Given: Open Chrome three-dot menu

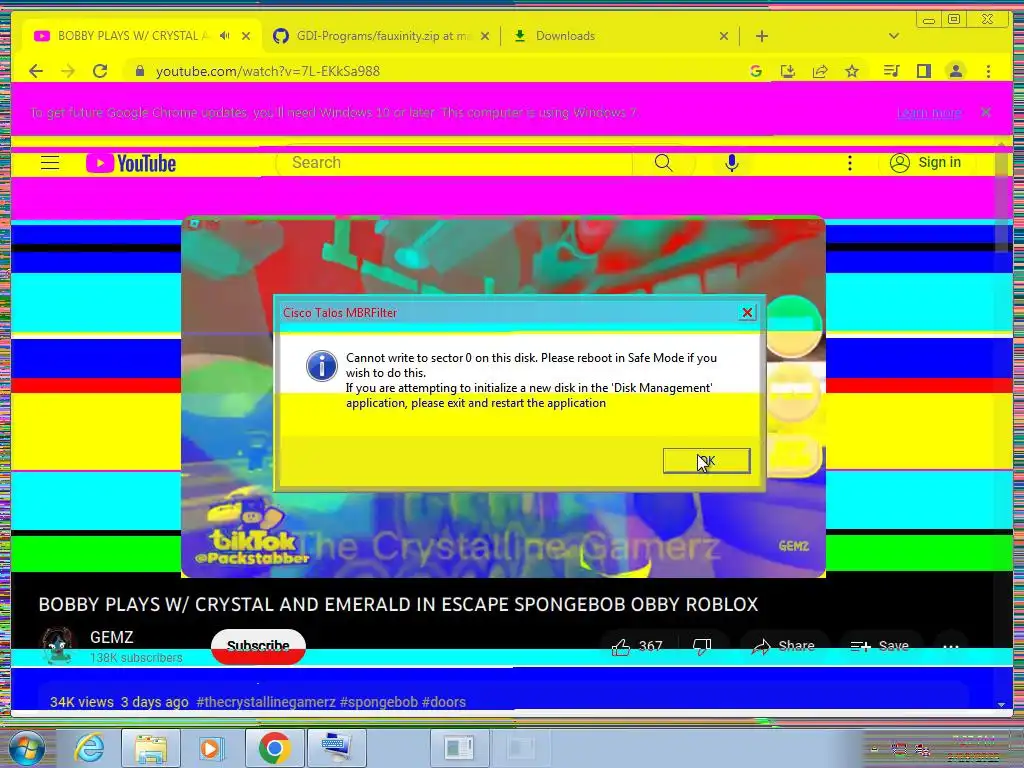Looking at the screenshot, I should (988, 71).
